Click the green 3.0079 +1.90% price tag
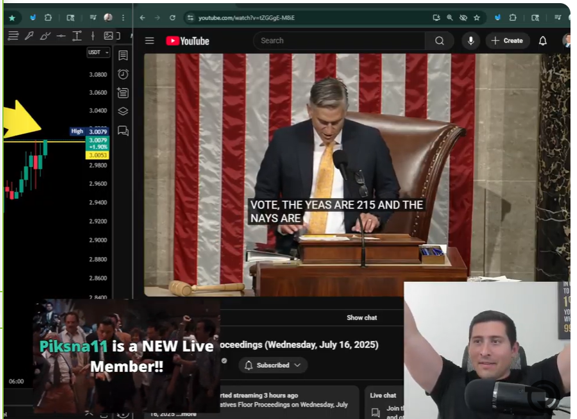The image size is (577, 419). (98, 143)
